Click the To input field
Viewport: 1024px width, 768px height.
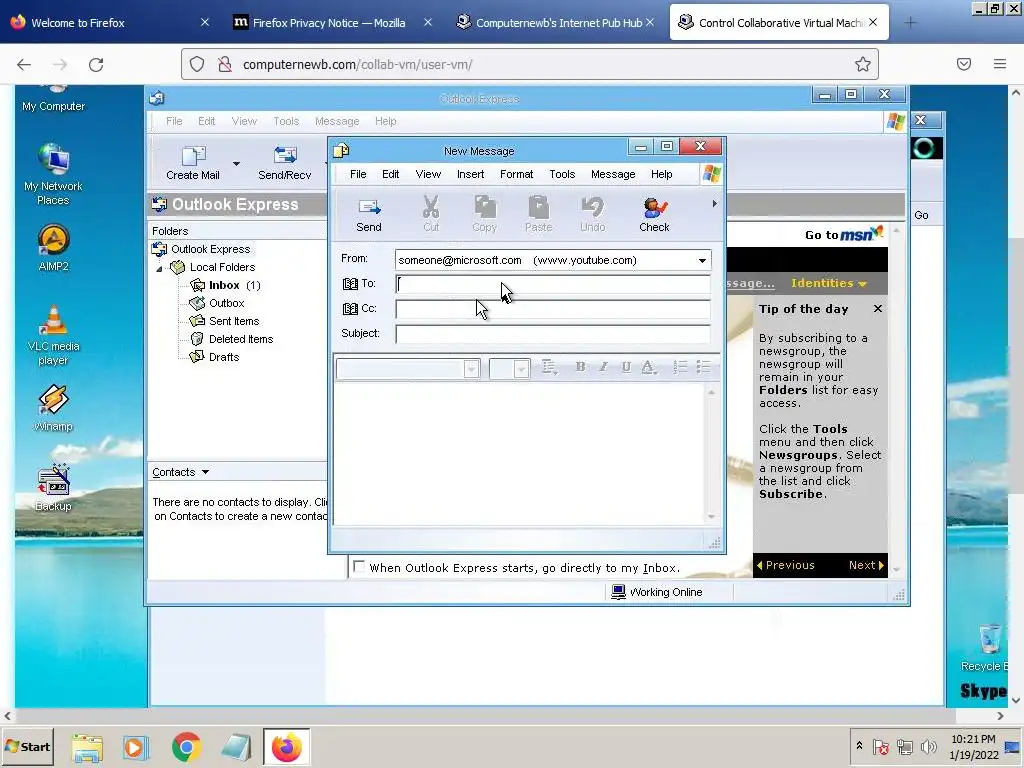[553, 284]
